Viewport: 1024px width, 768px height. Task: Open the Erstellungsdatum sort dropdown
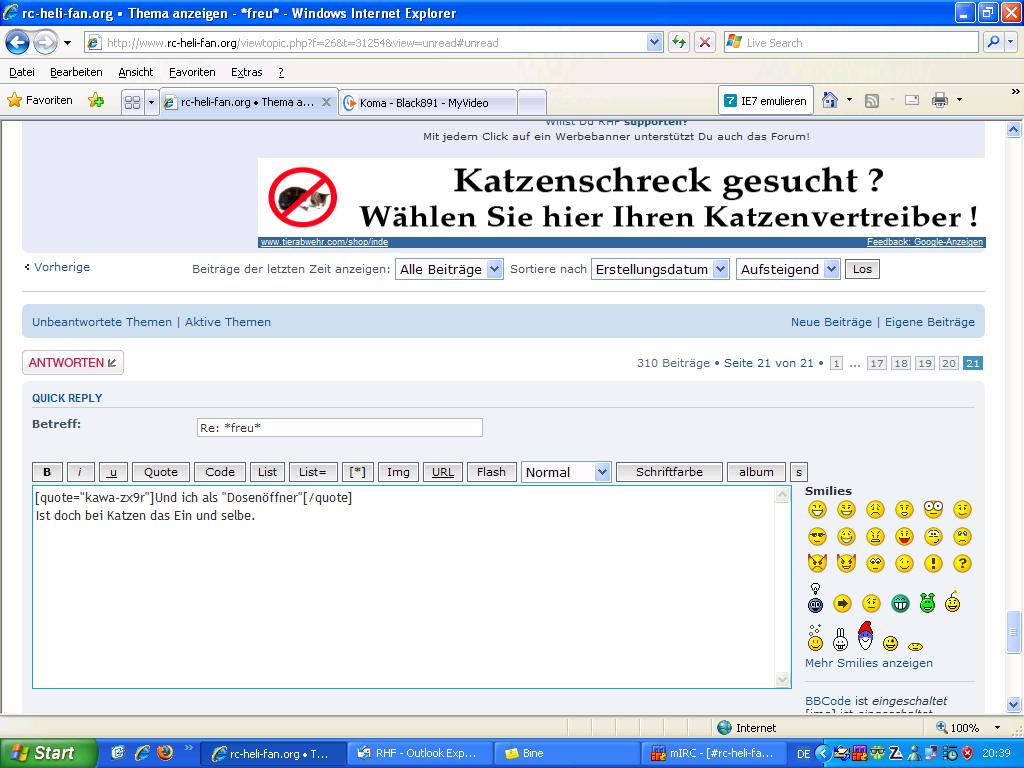tap(660, 269)
